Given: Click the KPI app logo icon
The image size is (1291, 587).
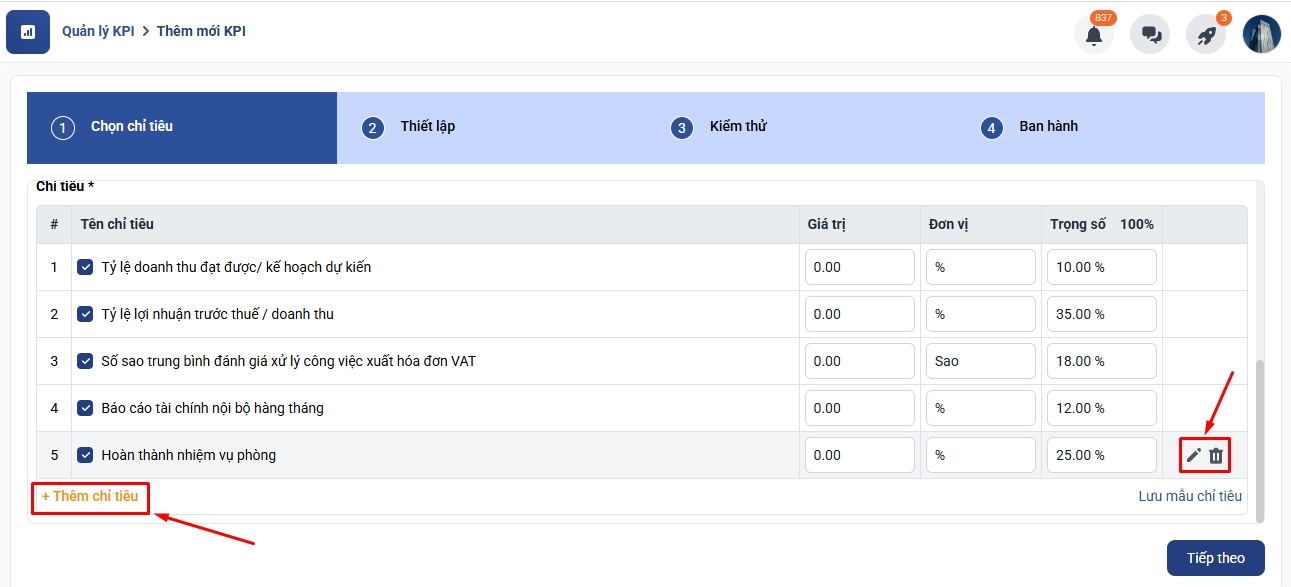Looking at the screenshot, I should pyautogui.click(x=28, y=32).
